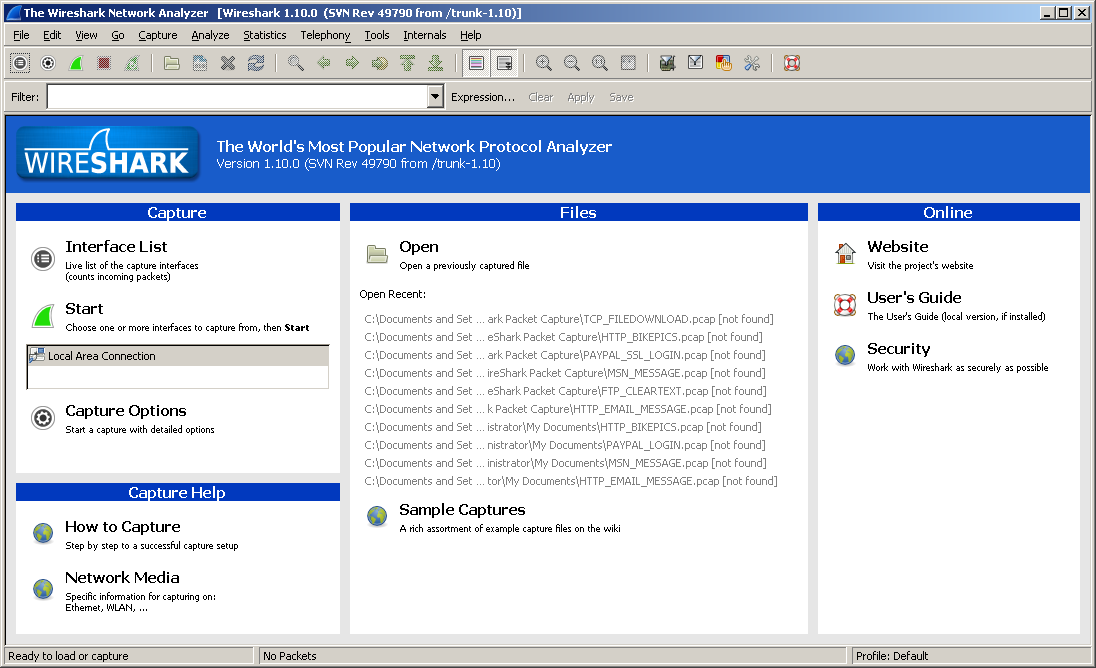Image resolution: width=1096 pixels, height=668 pixels.
Task: Open recent file TCP_FILEDOWNLOAD.pcap
Action: 569,319
